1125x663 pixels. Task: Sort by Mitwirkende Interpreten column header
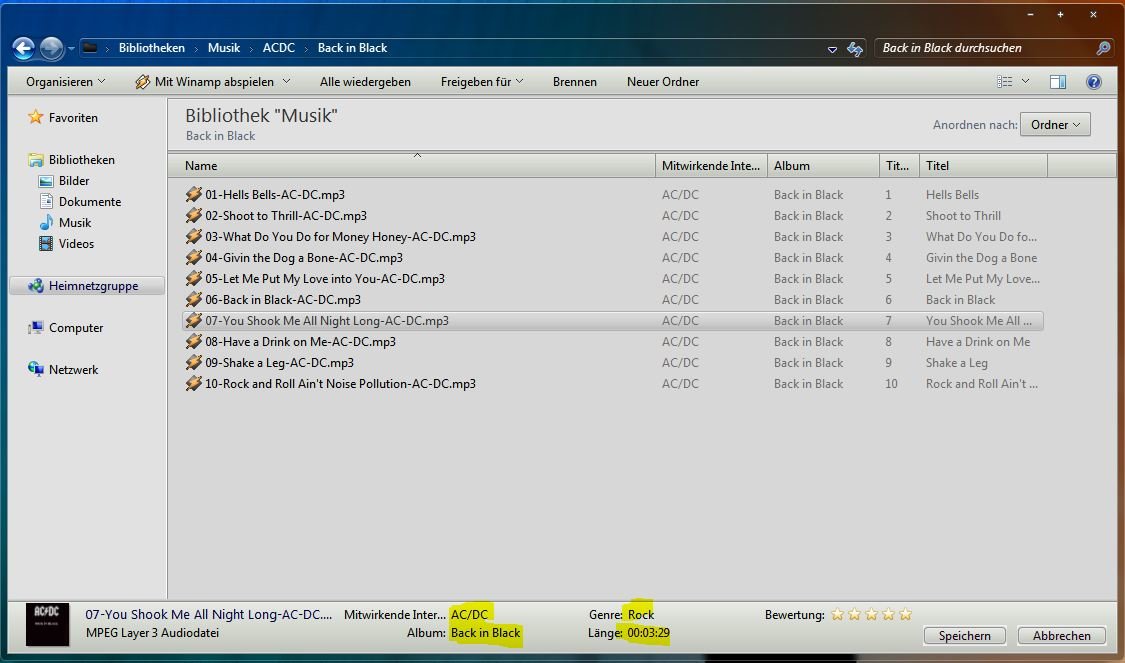[x=711, y=166]
